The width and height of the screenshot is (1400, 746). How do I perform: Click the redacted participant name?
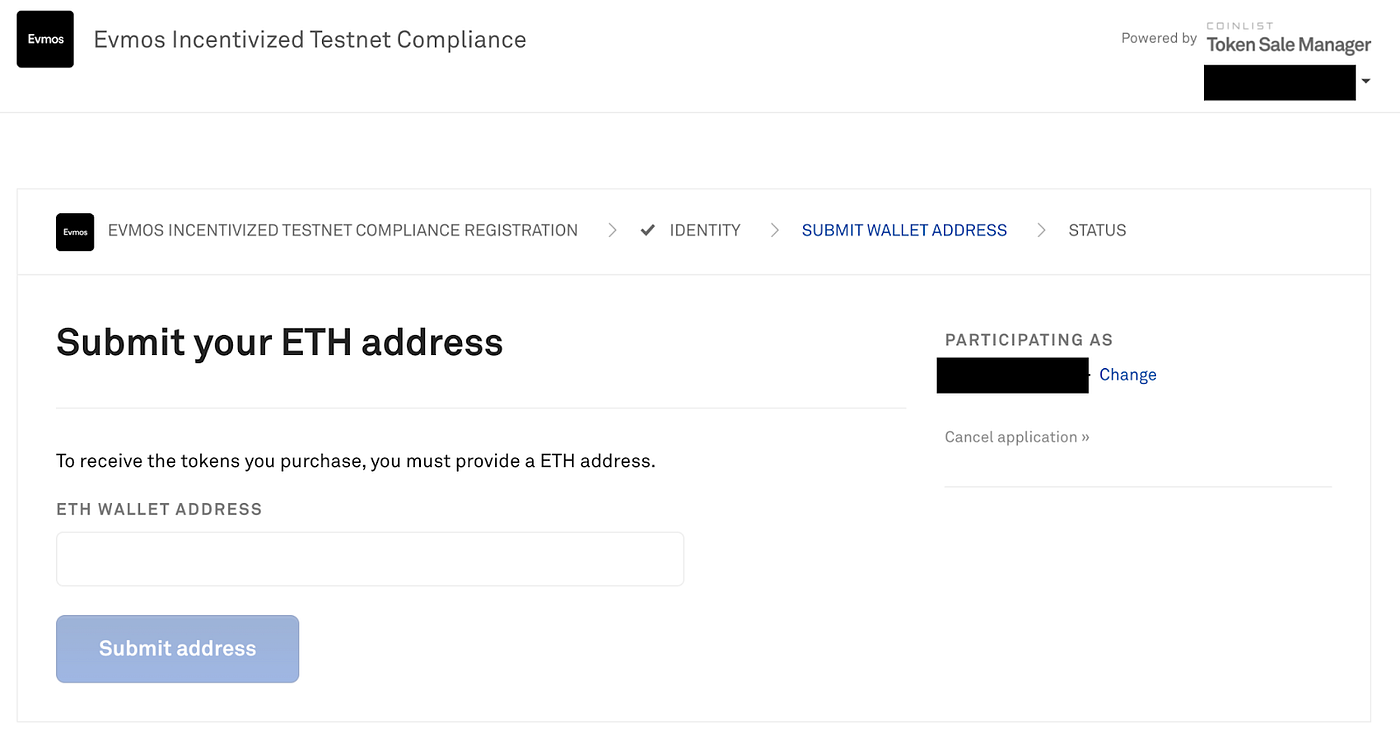pyautogui.click(x=1013, y=375)
